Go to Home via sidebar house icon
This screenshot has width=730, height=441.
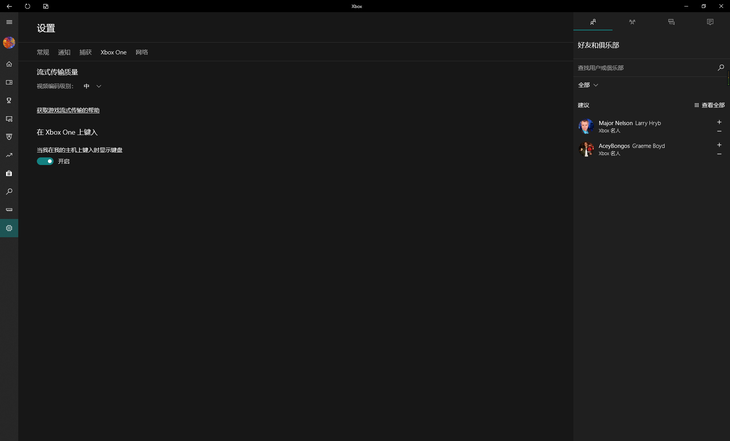9,64
